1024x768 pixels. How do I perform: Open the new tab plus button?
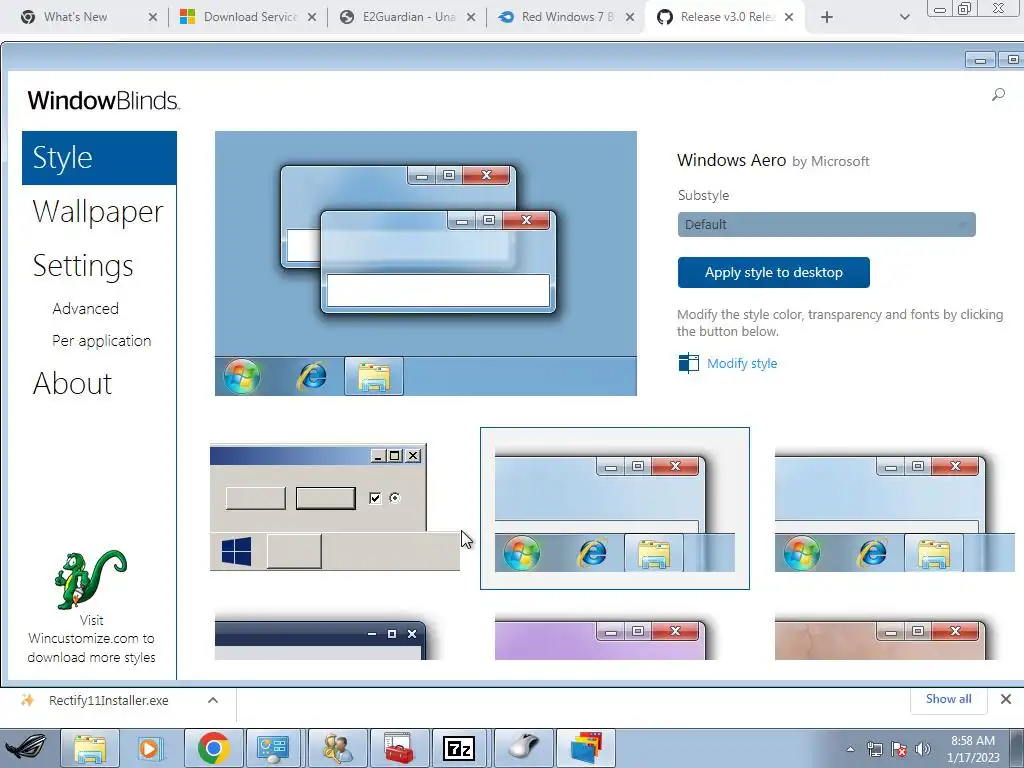pos(827,17)
